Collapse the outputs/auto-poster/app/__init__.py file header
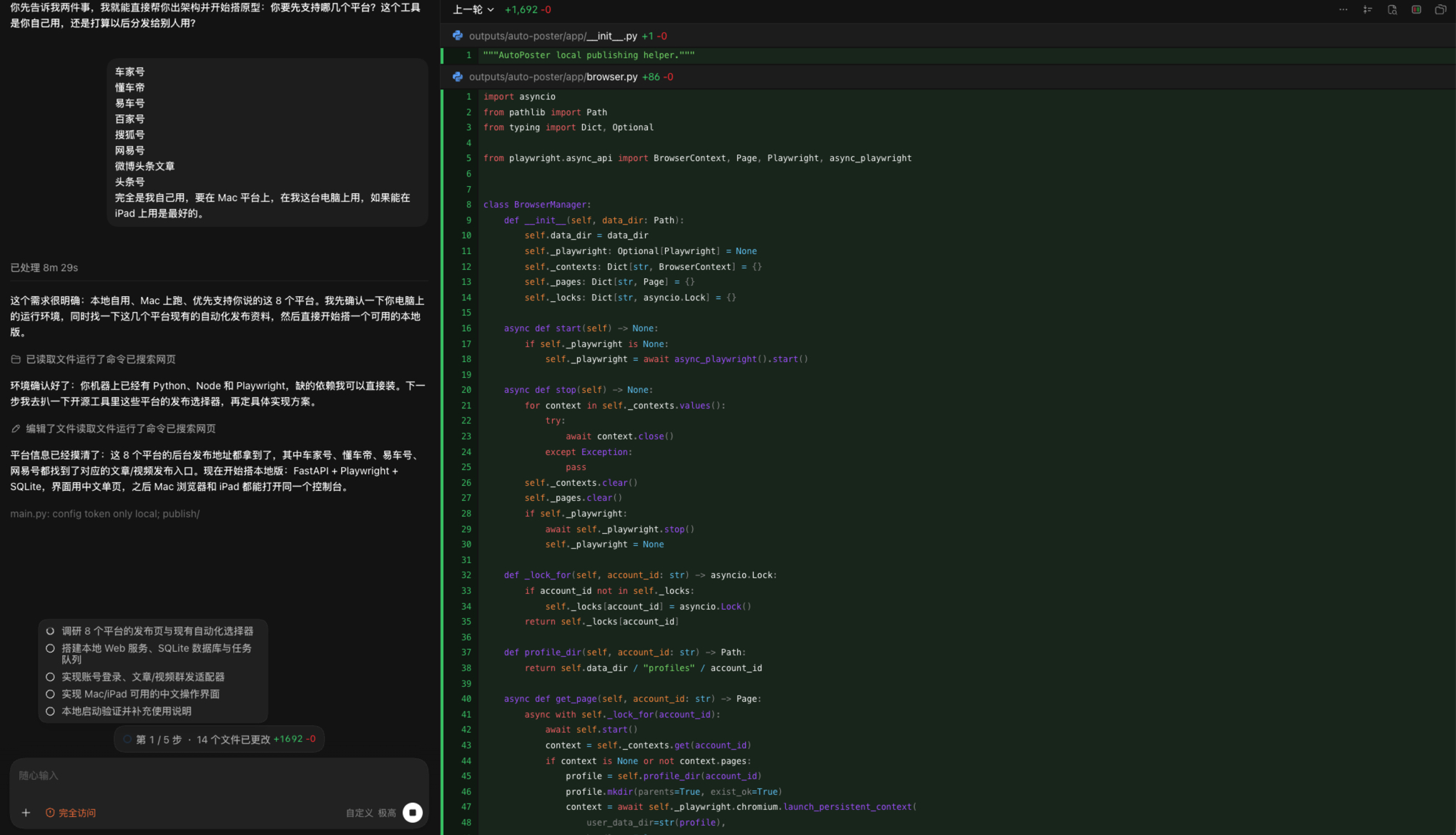 pos(948,36)
